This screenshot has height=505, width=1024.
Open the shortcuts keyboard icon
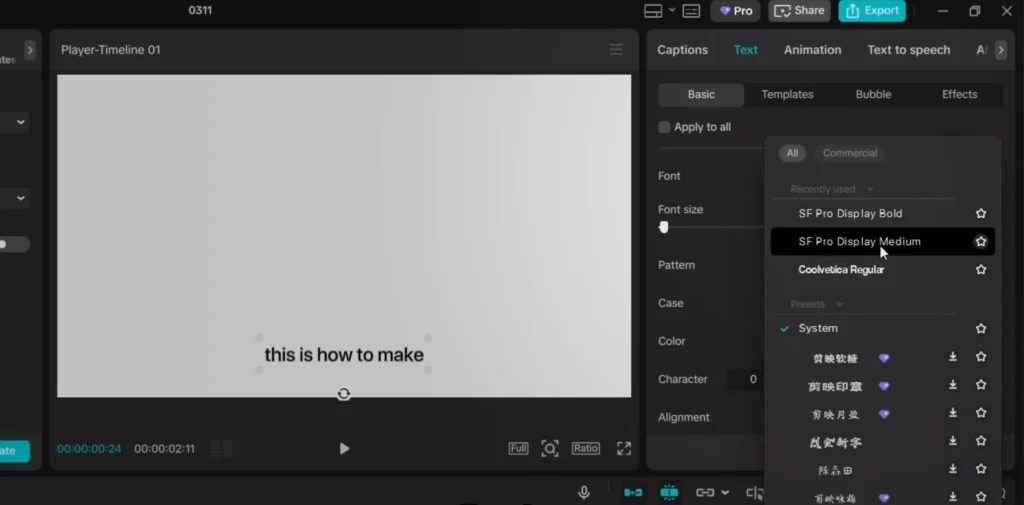pos(691,11)
